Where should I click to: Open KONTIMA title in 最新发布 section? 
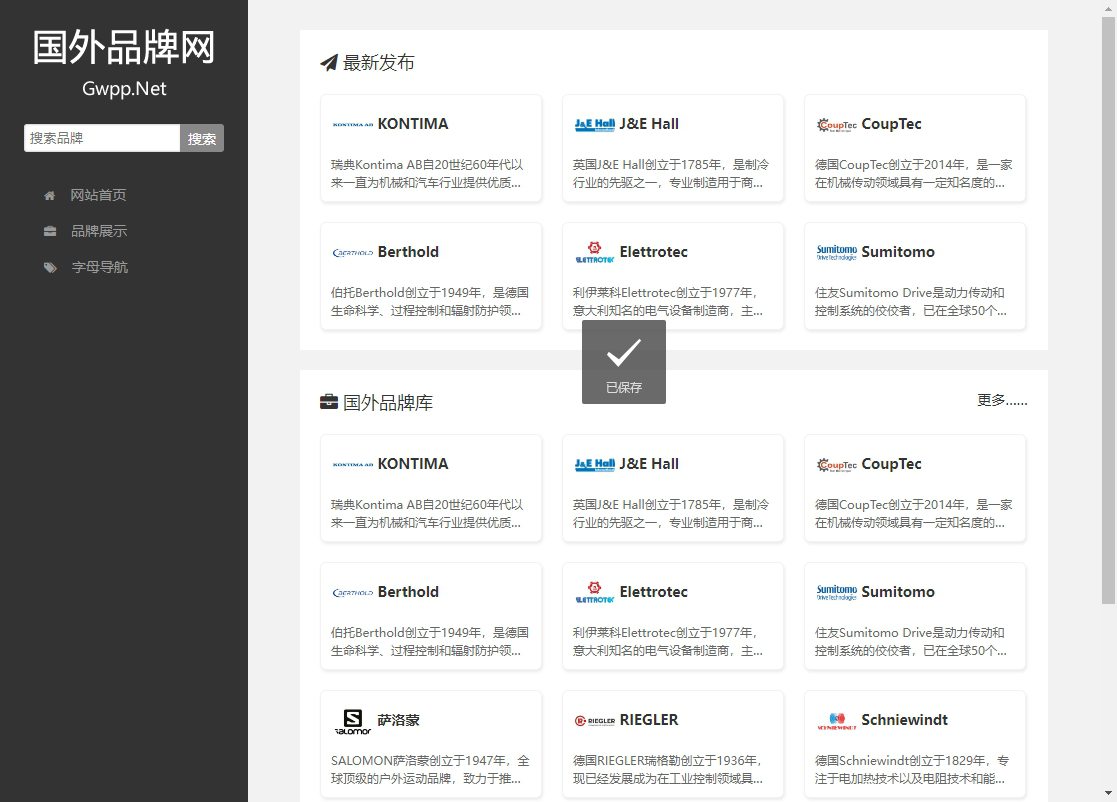coord(412,124)
